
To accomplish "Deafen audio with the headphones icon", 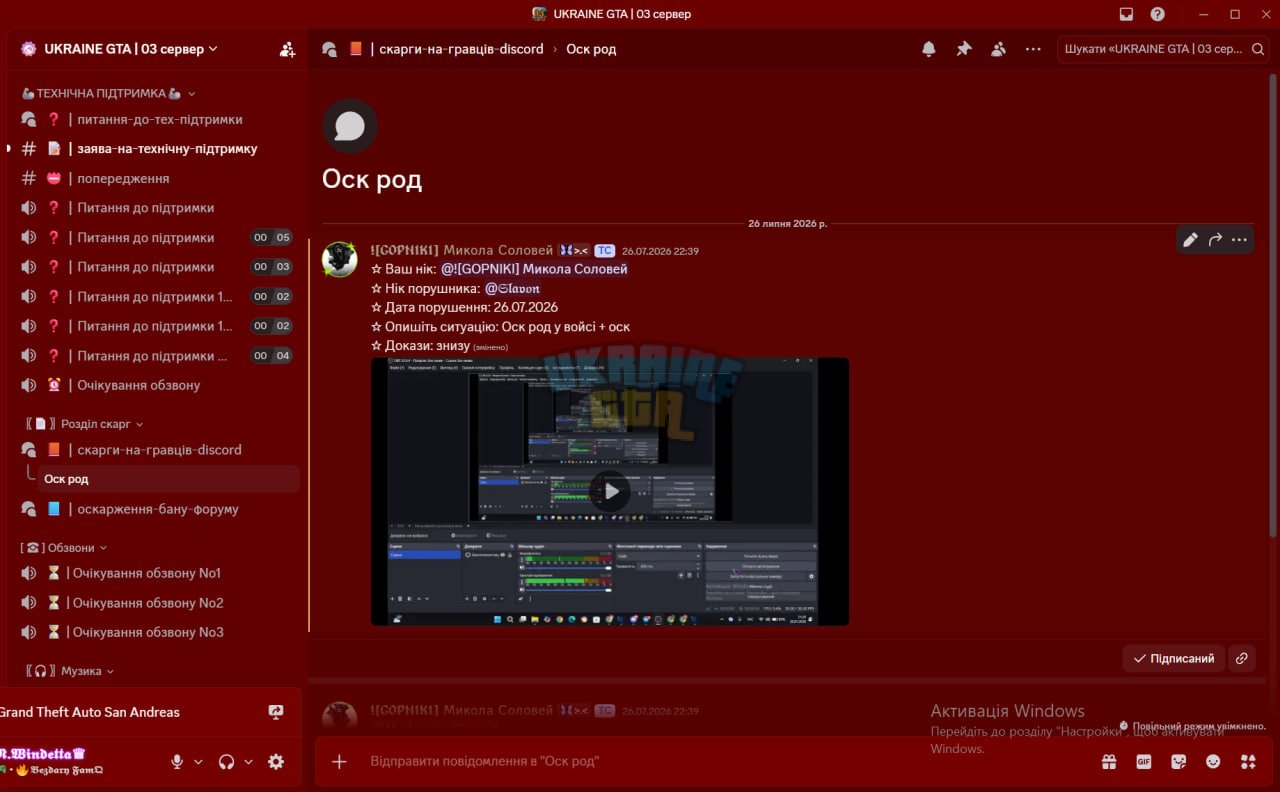I will pyautogui.click(x=227, y=762).
